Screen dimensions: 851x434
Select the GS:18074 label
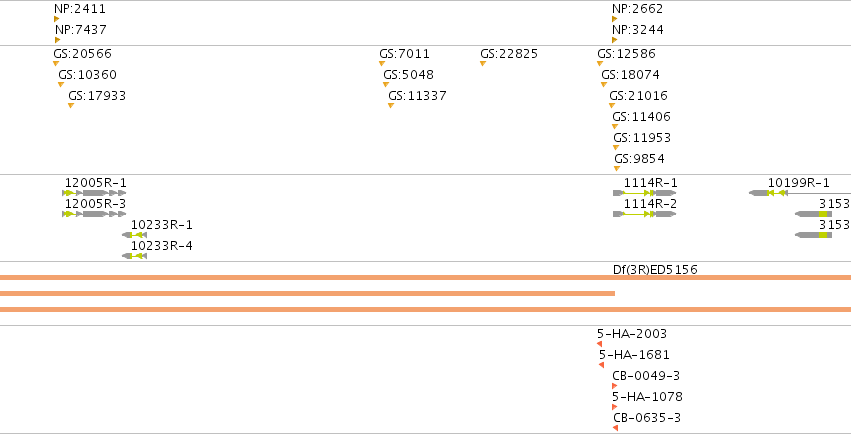coord(630,74)
